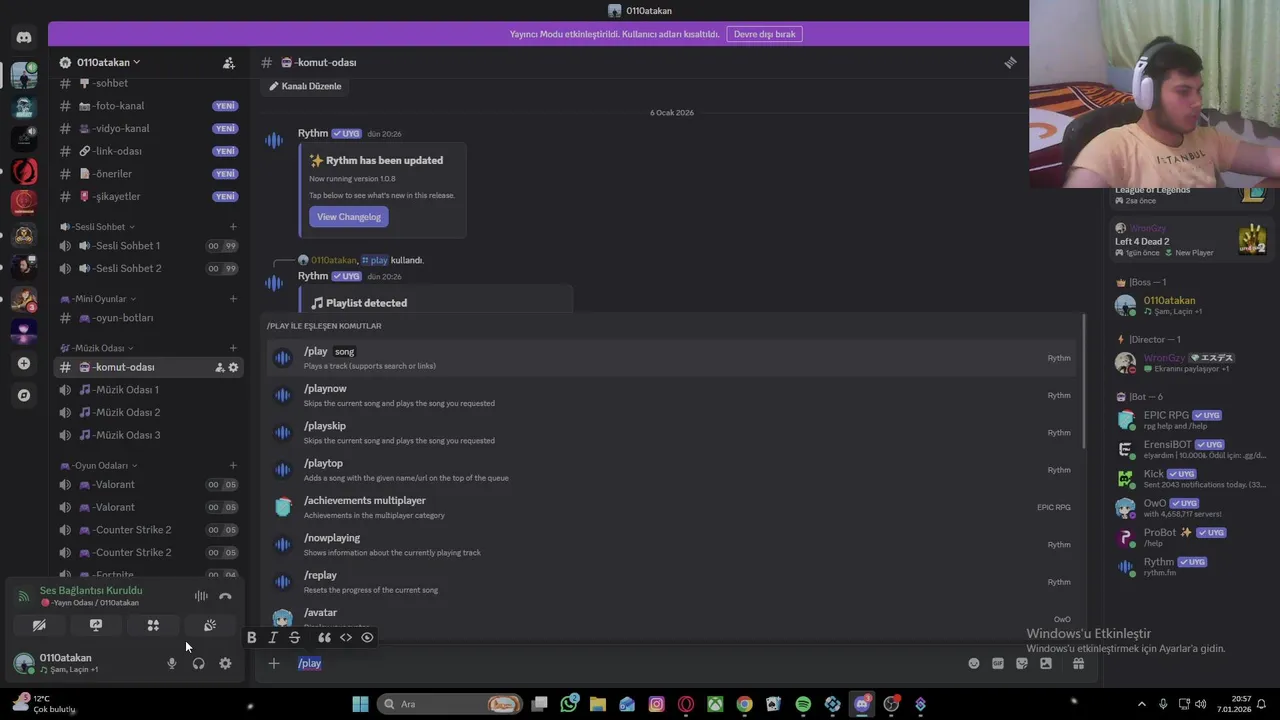Image resolution: width=1280 pixels, height=720 pixels.
Task: Select the /play song command
Action: click(x=671, y=358)
